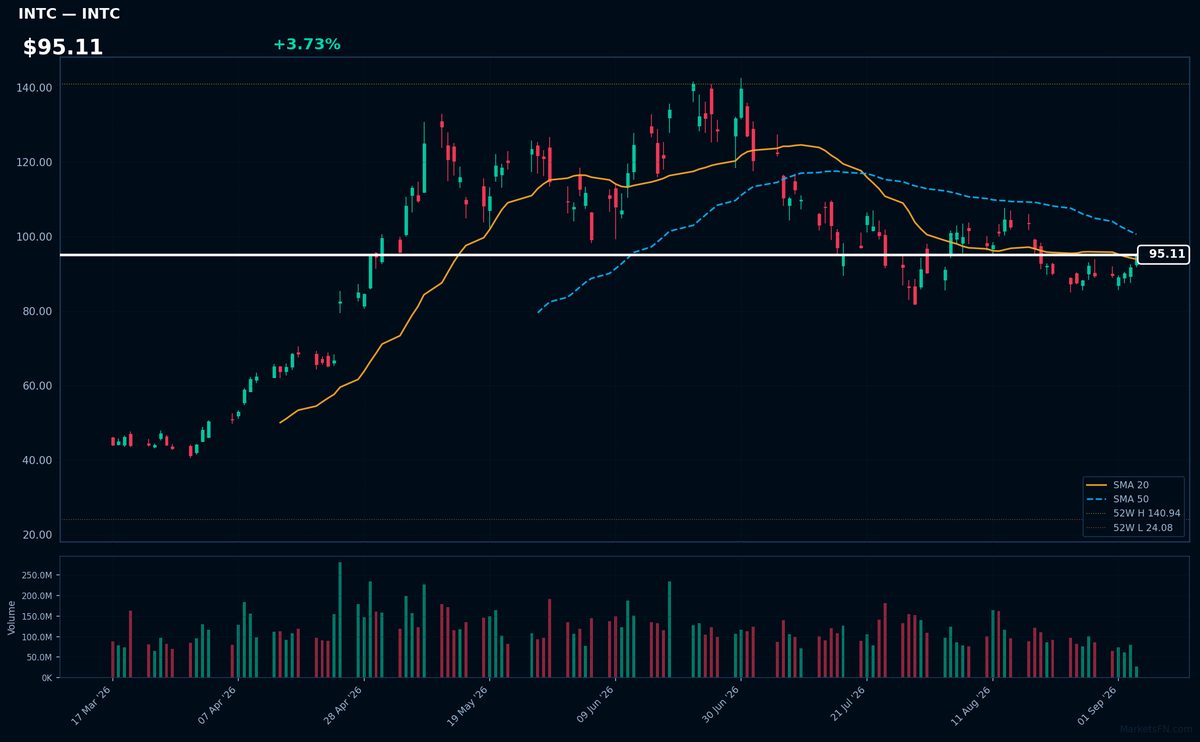Click the 11 Aug '26 date label
This screenshot has height=742, width=1200.
pyautogui.click(x=970, y=706)
